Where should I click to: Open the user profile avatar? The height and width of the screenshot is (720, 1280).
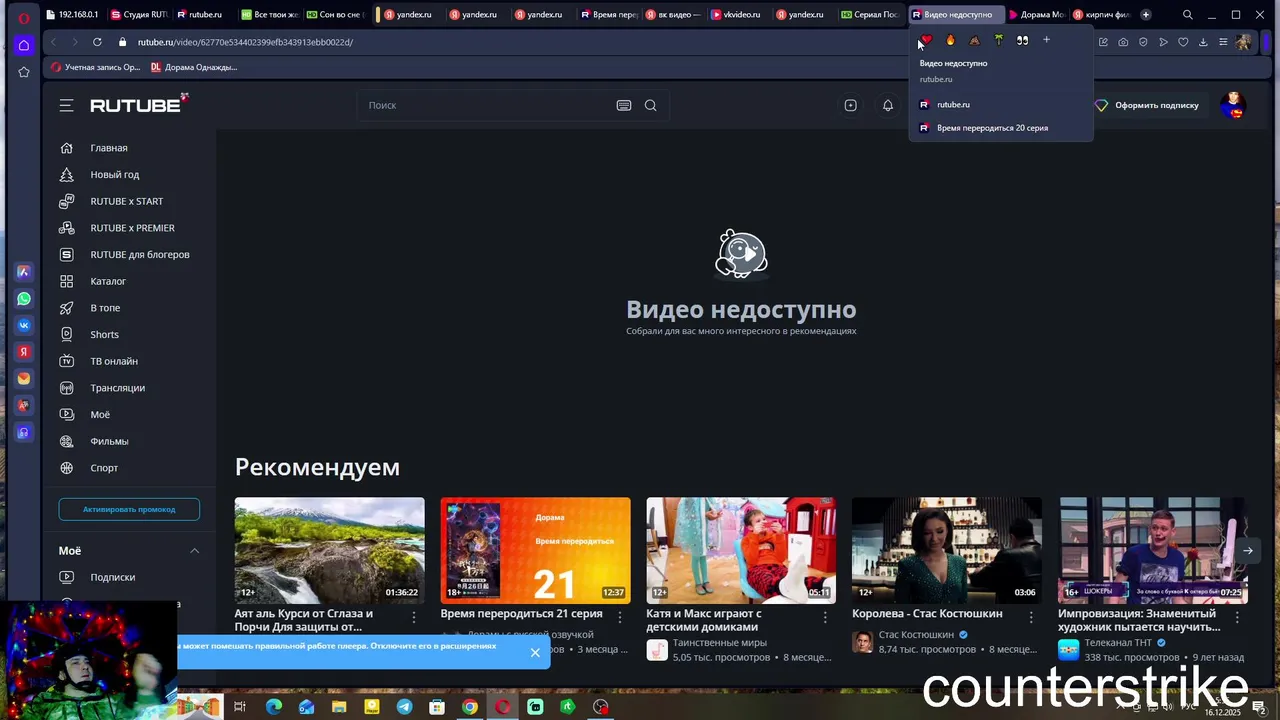click(1234, 105)
